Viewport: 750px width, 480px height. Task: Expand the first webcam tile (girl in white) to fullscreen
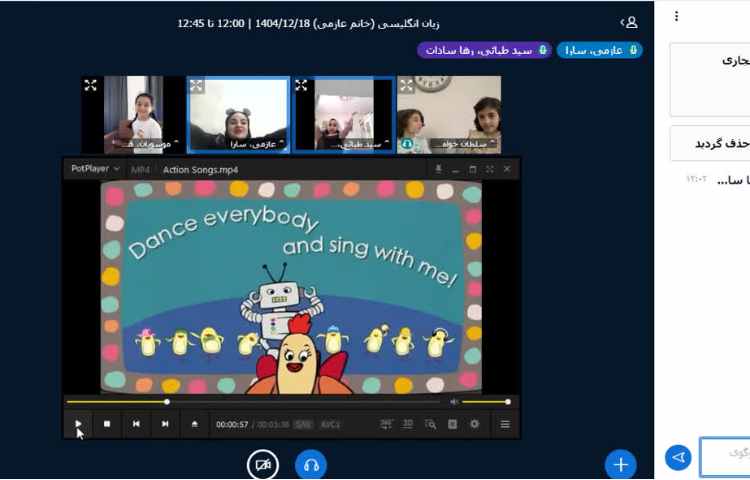pyautogui.click(x=90, y=86)
